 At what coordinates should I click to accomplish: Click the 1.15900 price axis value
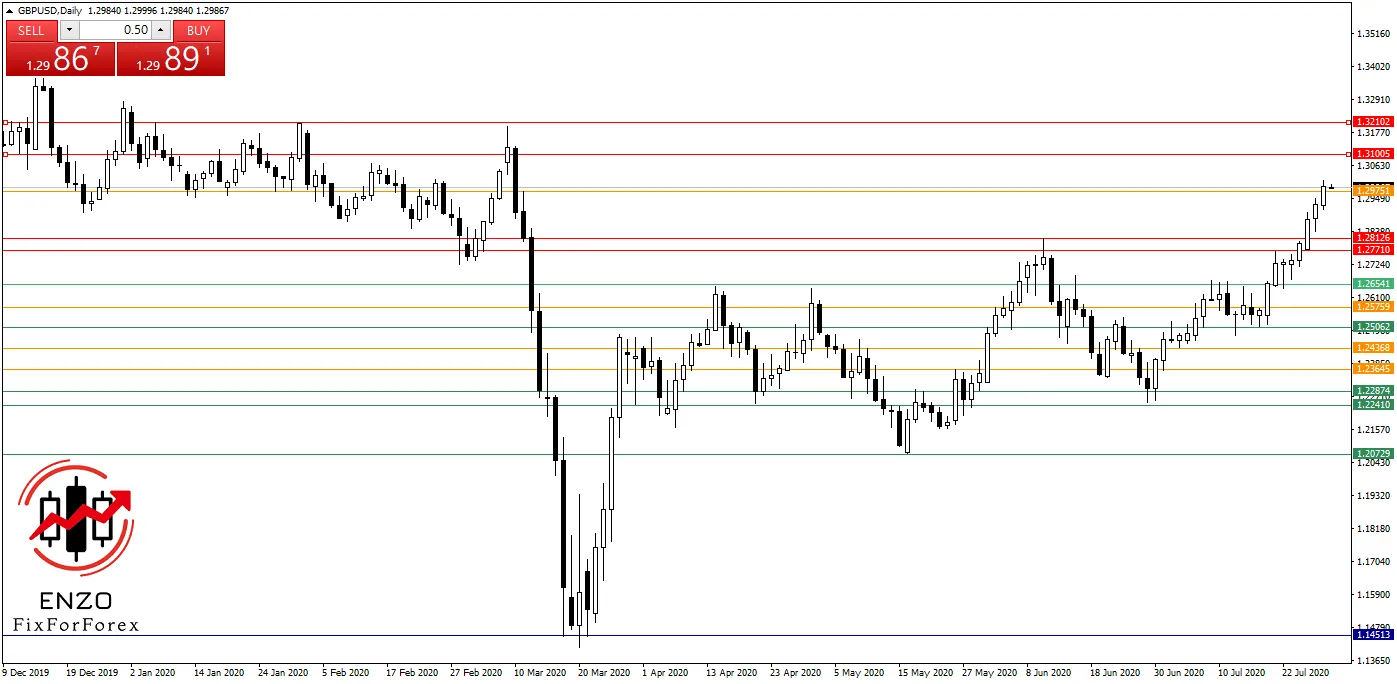[x=1373, y=594]
